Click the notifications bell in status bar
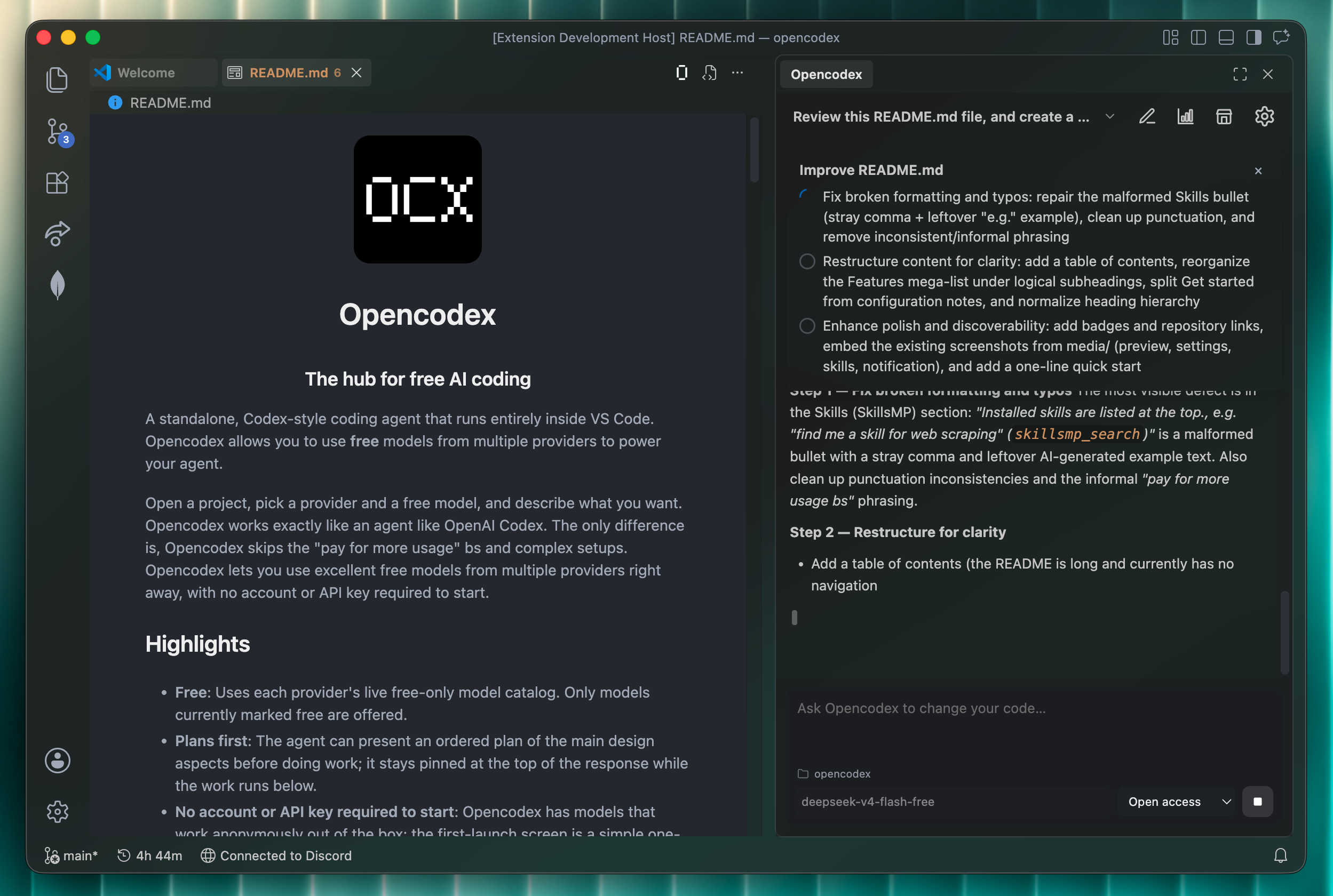Image resolution: width=1333 pixels, height=896 pixels. tap(1280, 855)
